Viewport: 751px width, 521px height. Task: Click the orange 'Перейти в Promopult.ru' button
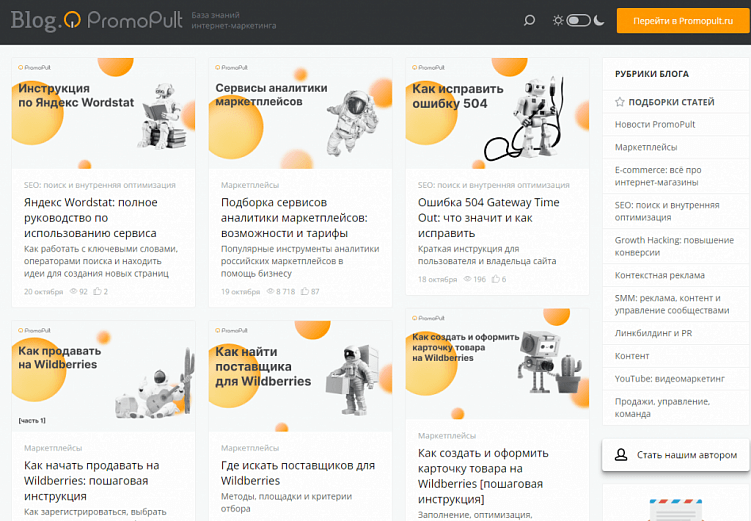tap(683, 21)
